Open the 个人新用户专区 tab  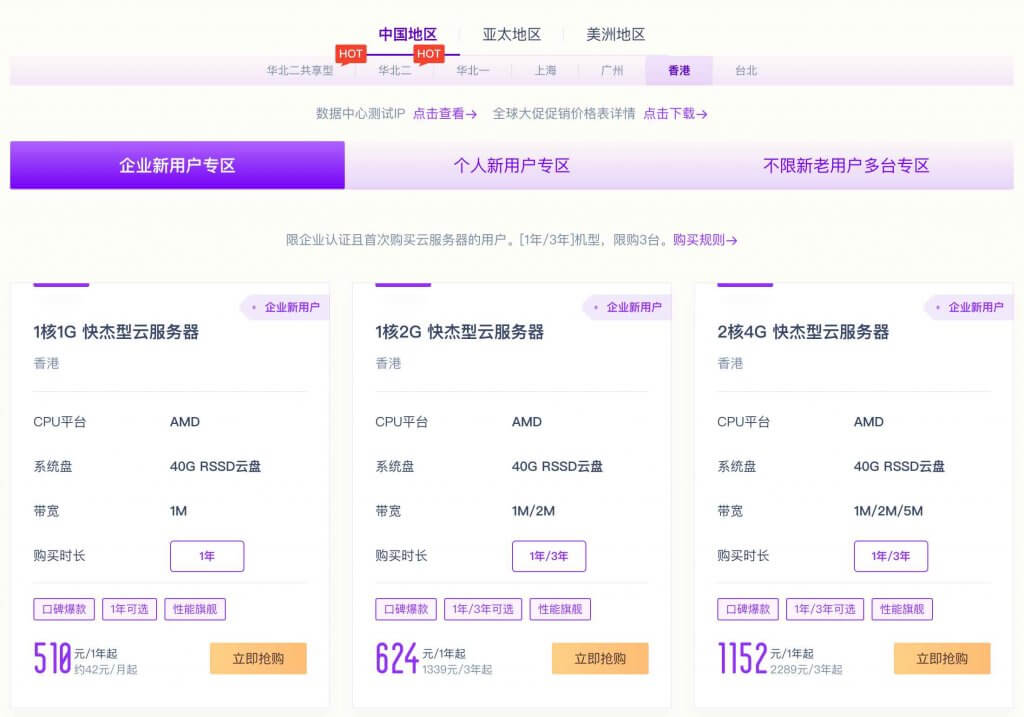coord(511,166)
